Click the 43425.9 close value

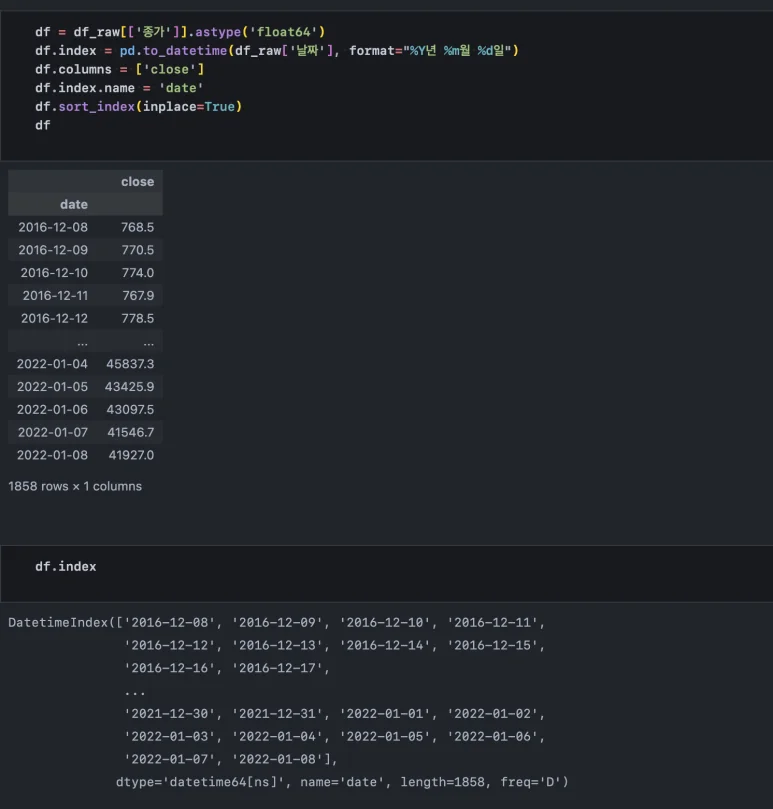tap(130, 386)
